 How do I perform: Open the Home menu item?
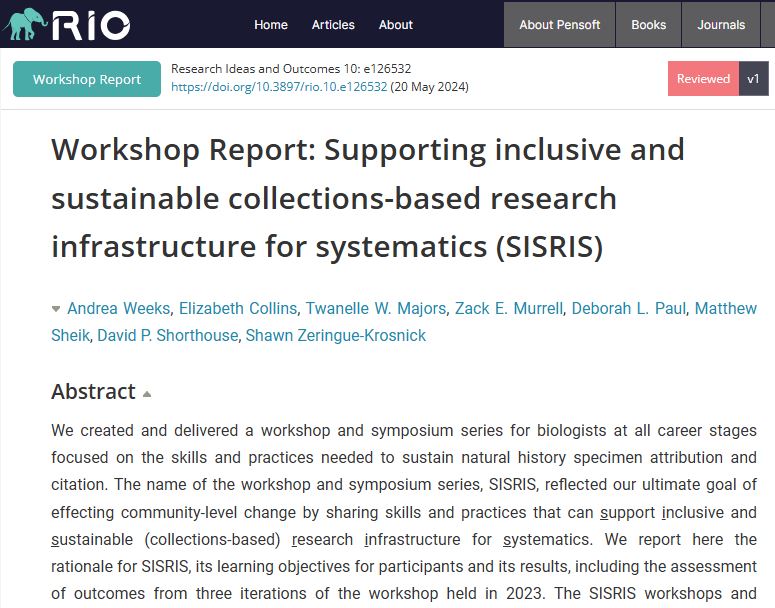click(x=271, y=25)
